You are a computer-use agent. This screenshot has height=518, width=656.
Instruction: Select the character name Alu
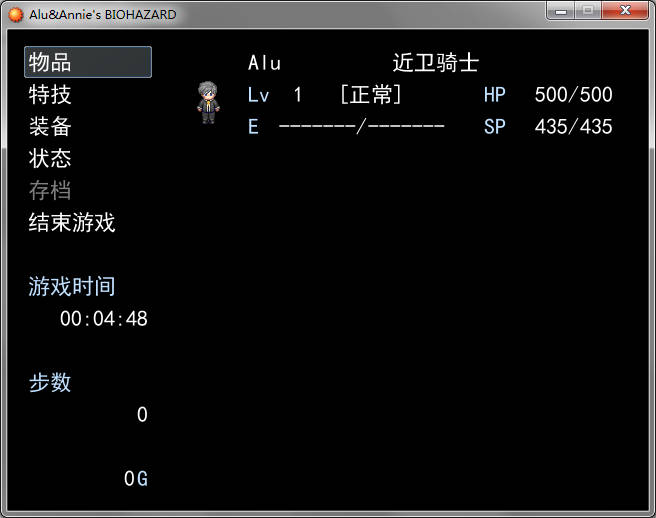click(x=264, y=63)
